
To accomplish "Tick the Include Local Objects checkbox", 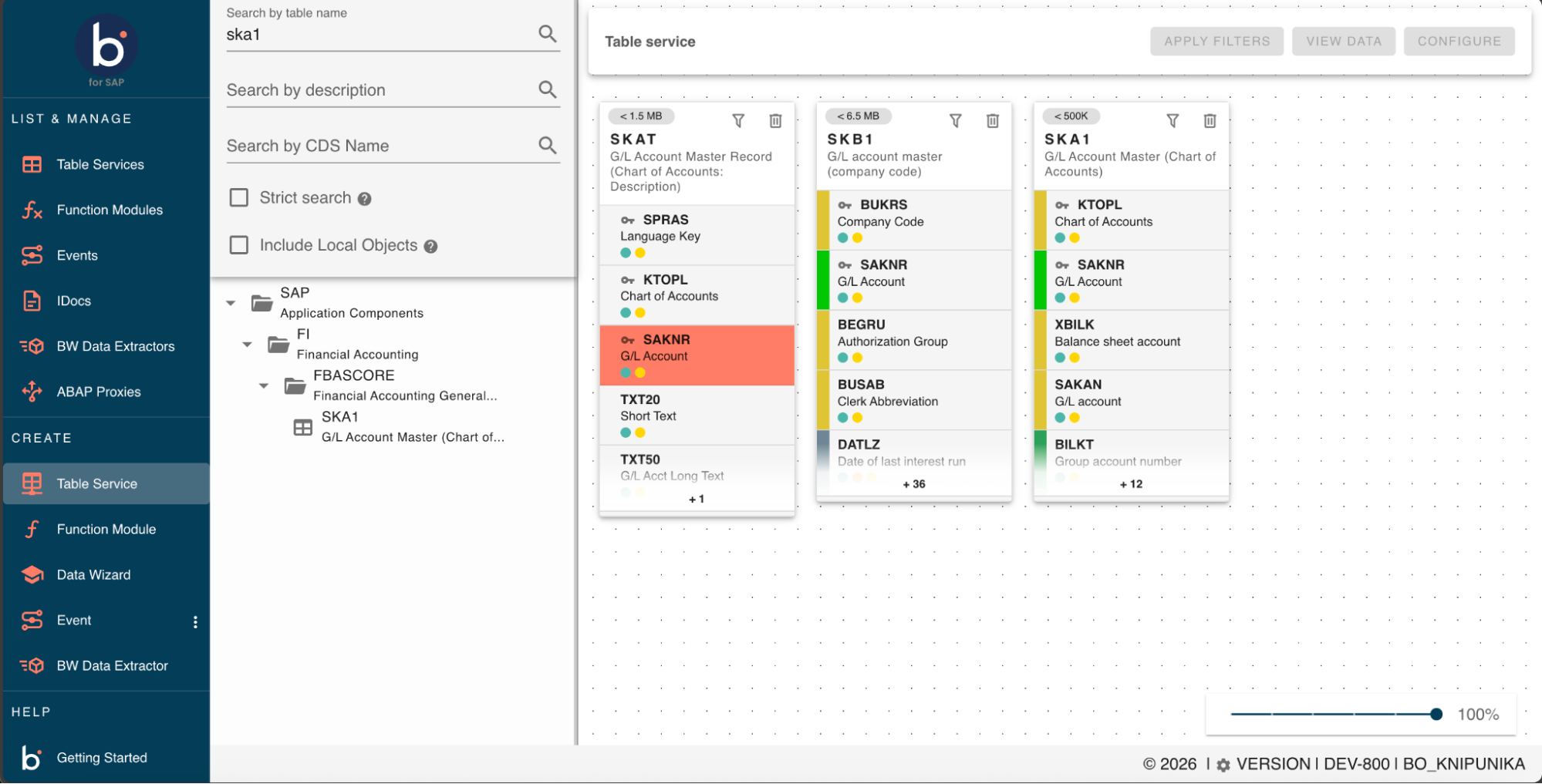I will click(239, 245).
